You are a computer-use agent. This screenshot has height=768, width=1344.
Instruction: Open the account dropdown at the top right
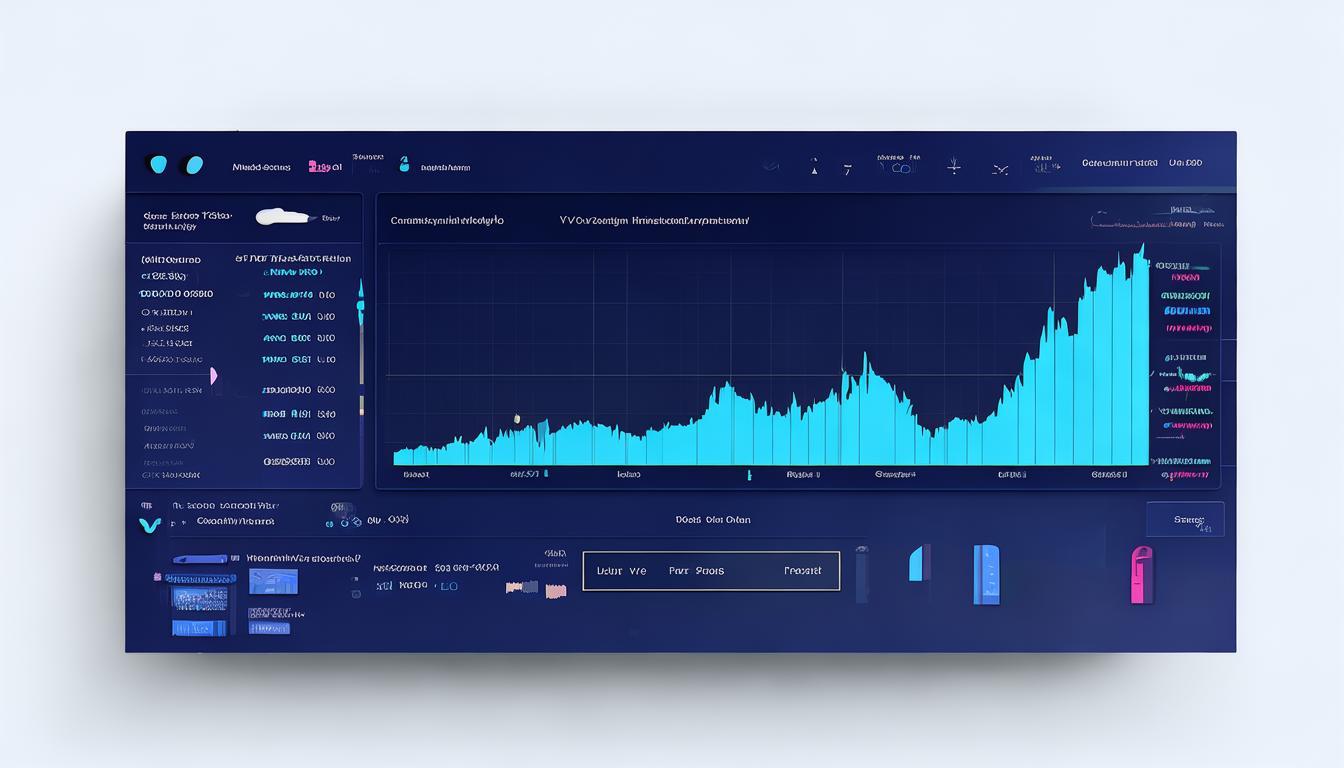(x=1186, y=162)
